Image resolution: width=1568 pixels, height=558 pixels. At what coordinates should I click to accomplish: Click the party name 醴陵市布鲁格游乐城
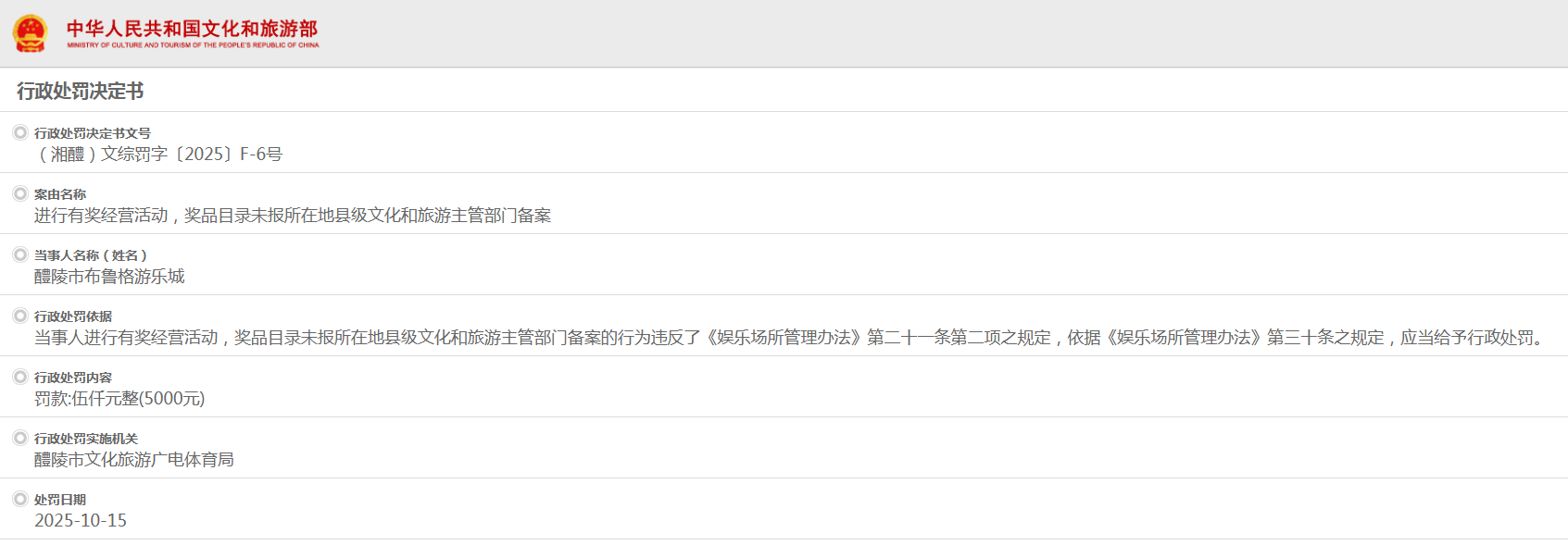(x=109, y=277)
